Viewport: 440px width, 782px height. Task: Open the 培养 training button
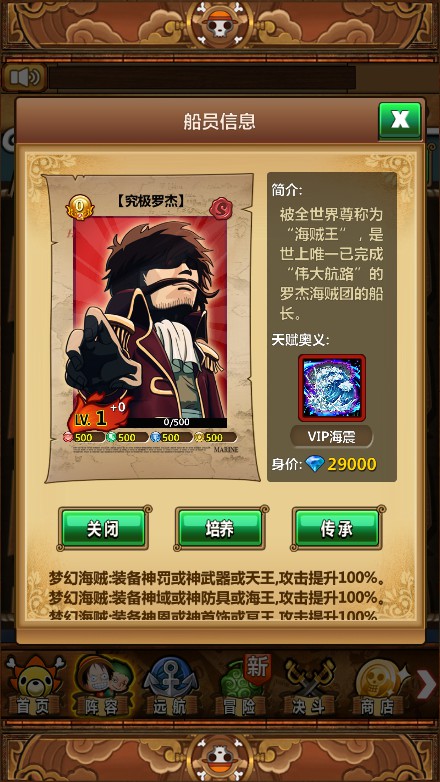coord(220,529)
